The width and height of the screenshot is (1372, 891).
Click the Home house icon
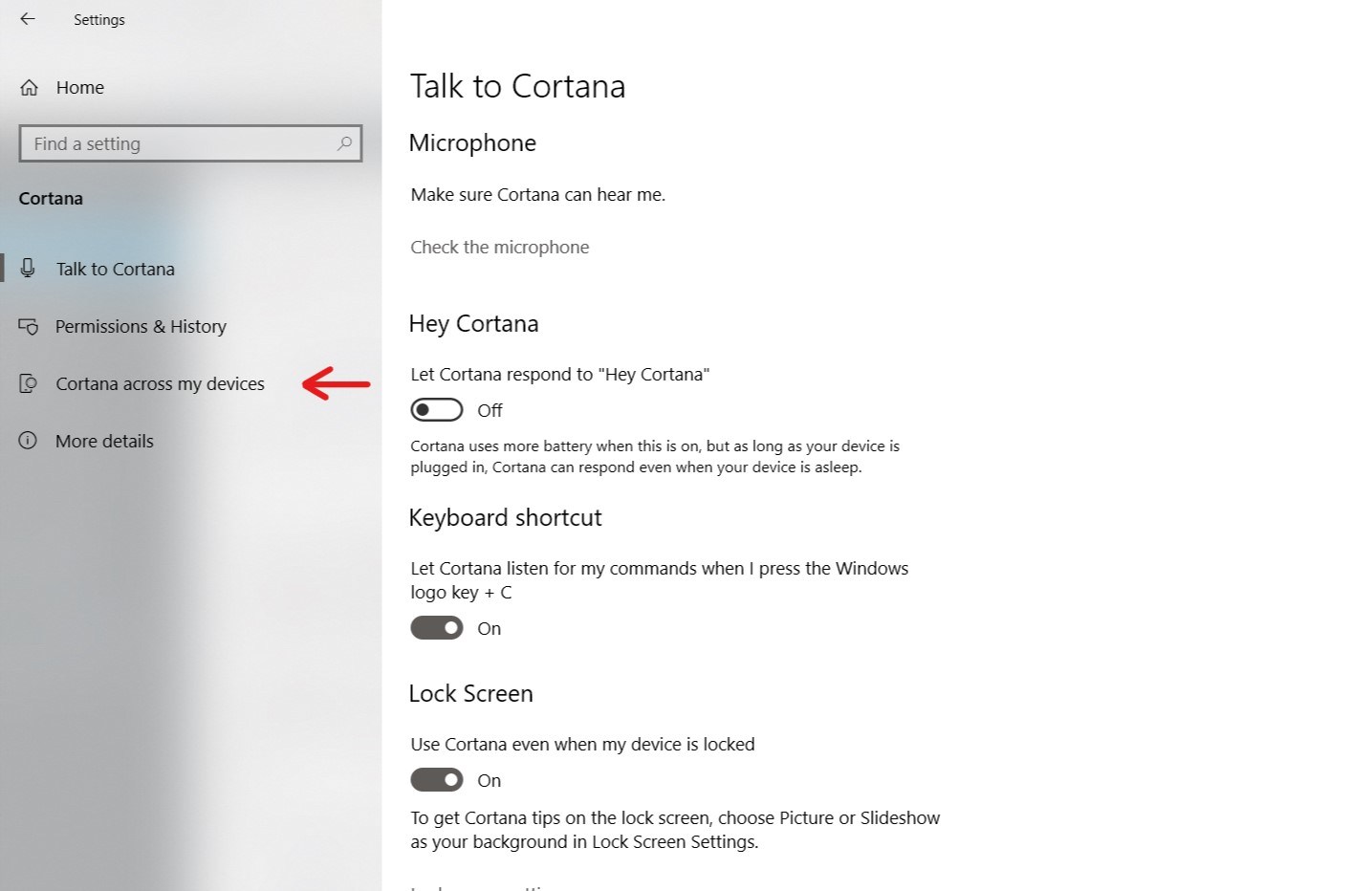tap(30, 88)
